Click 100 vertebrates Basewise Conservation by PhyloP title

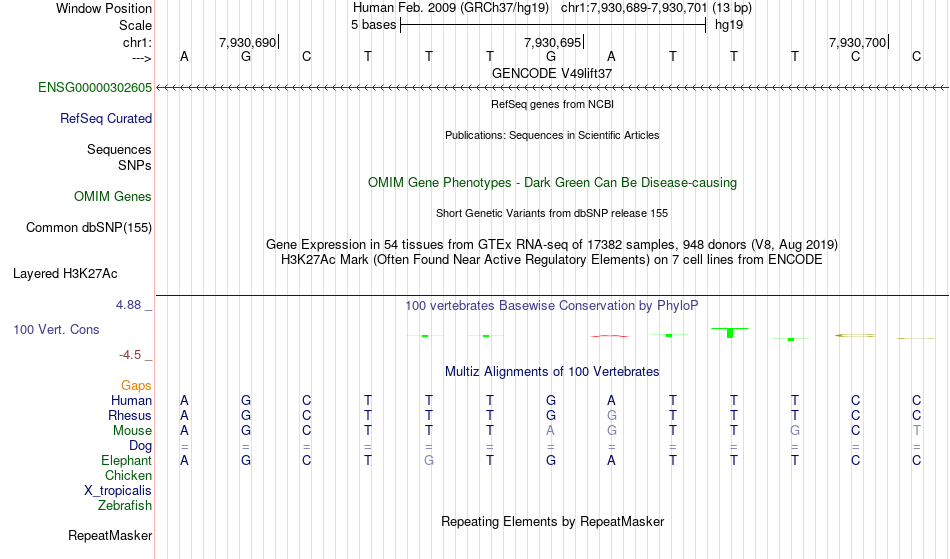pos(552,306)
